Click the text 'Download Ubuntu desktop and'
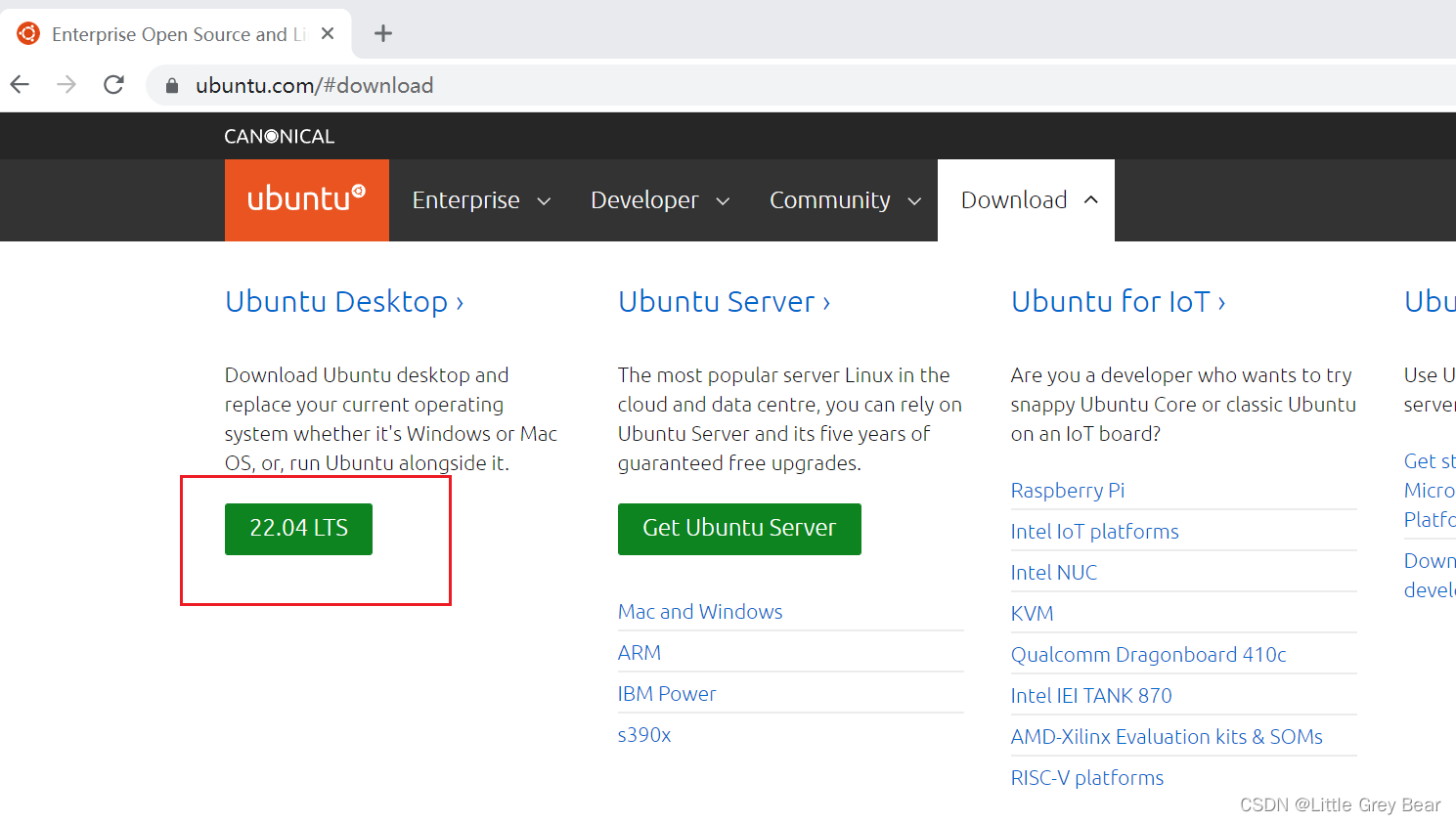This screenshot has height=824, width=1456. tap(367, 375)
